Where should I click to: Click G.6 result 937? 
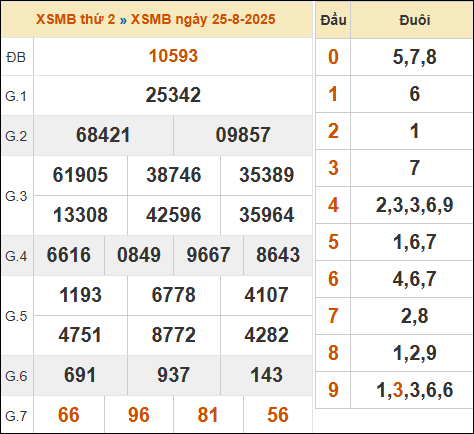[173, 375]
